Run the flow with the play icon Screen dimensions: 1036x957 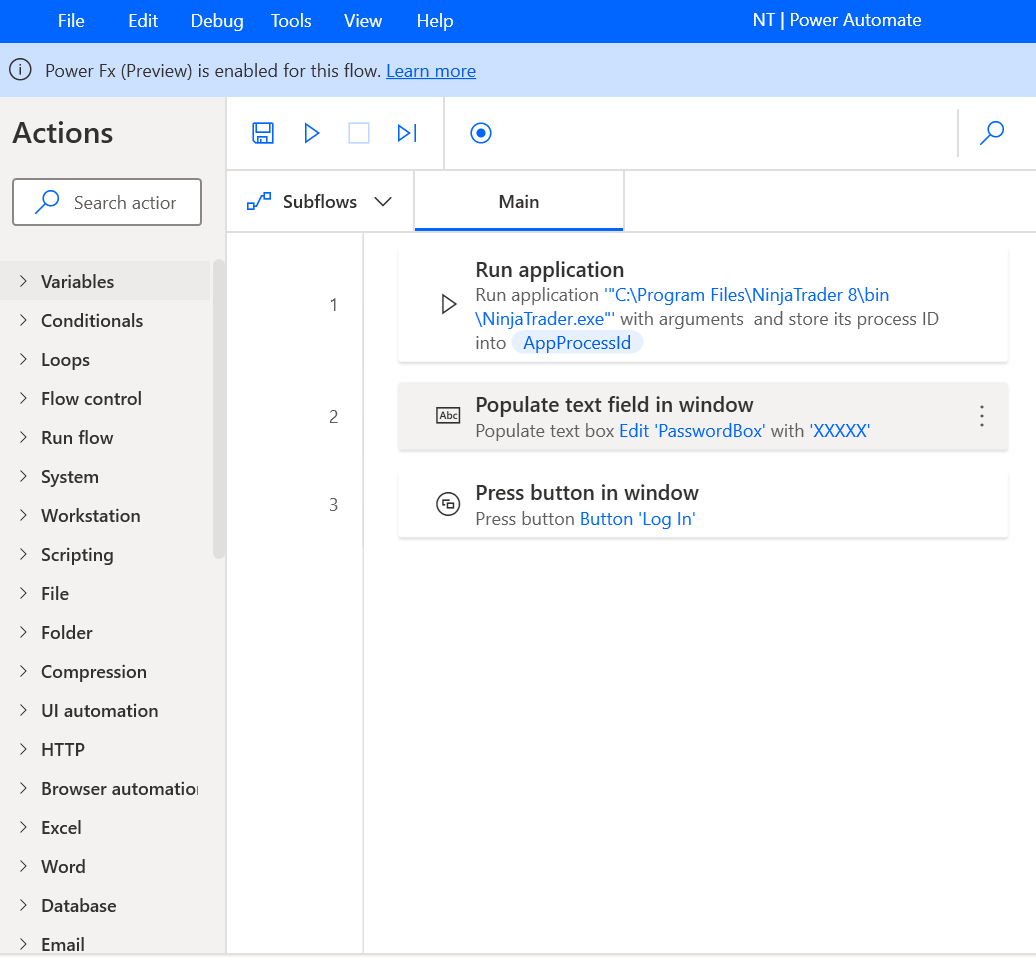[x=311, y=133]
